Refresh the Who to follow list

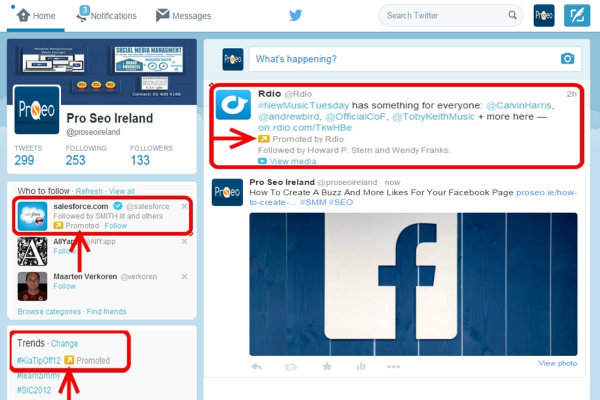click(89, 191)
